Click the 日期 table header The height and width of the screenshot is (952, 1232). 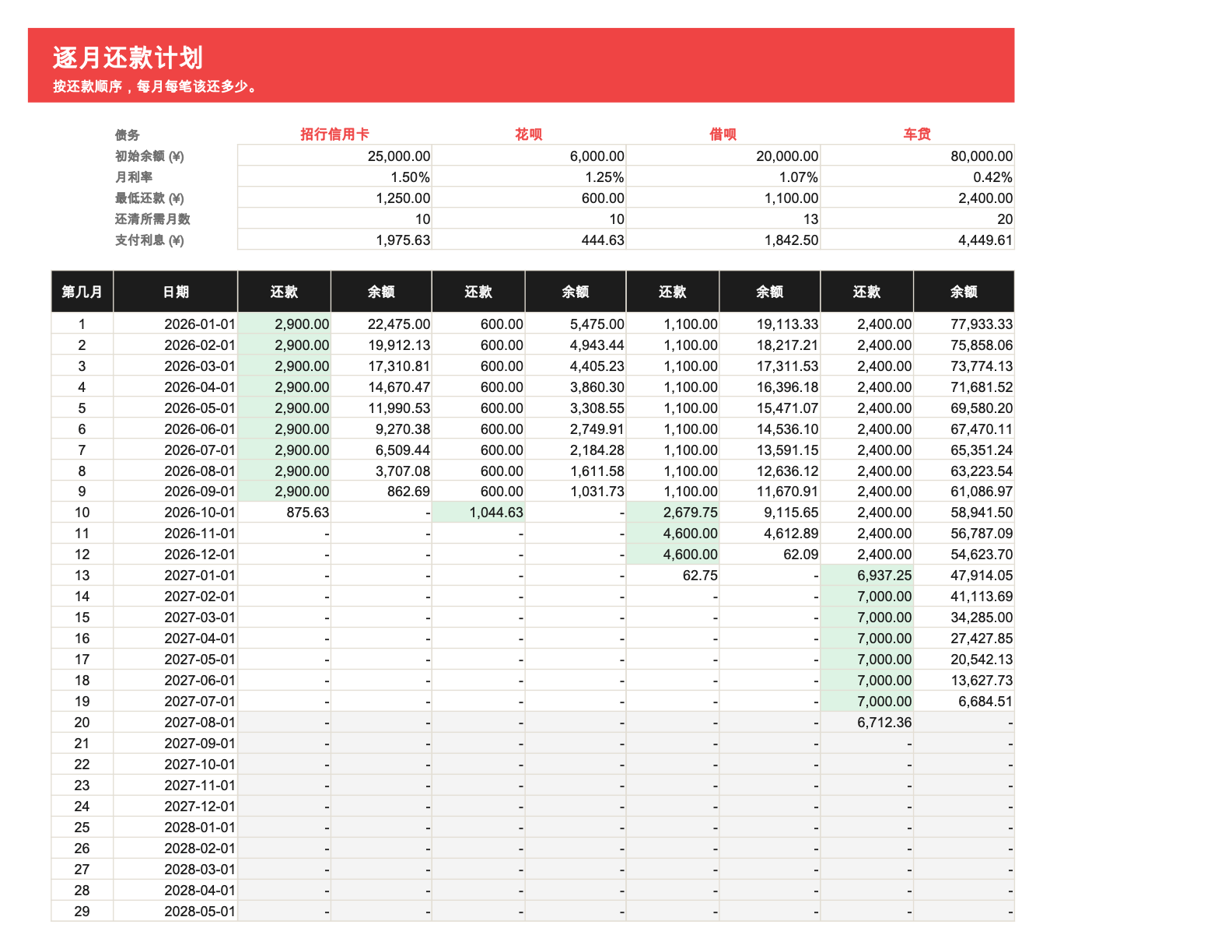point(176,292)
